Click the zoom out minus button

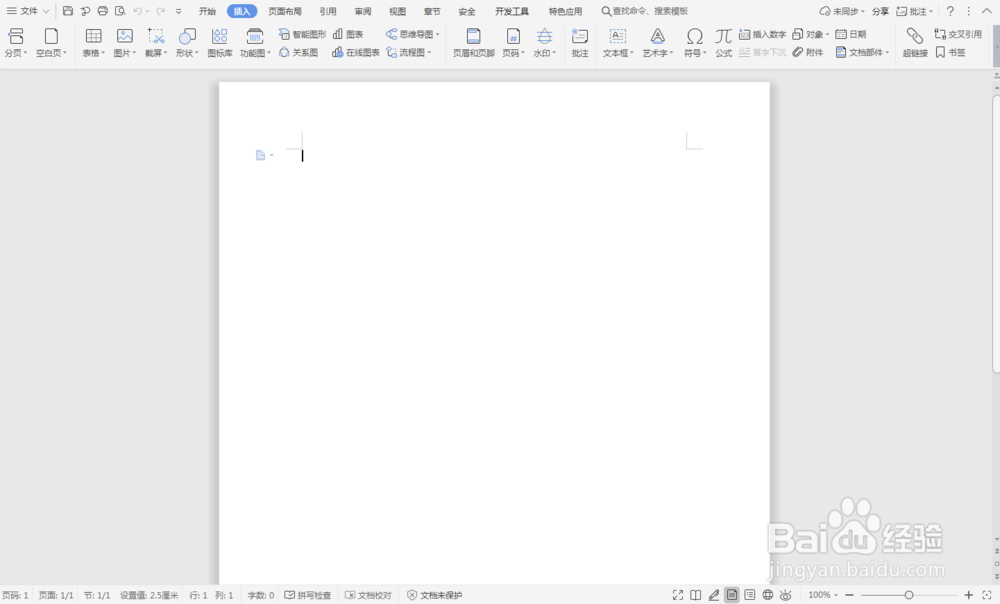849,595
